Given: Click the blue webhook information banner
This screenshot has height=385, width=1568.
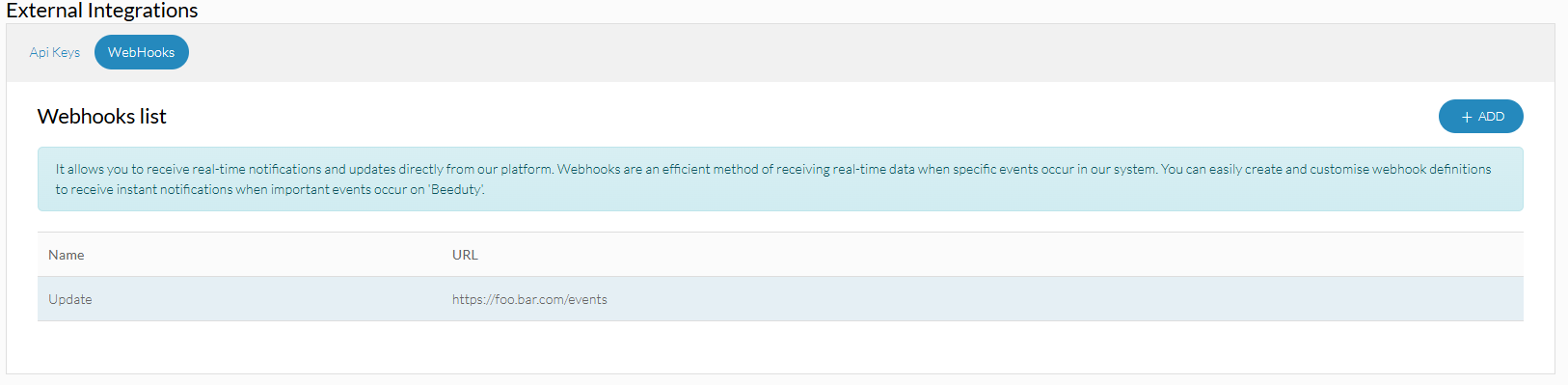Looking at the screenshot, I should tap(780, 179).
